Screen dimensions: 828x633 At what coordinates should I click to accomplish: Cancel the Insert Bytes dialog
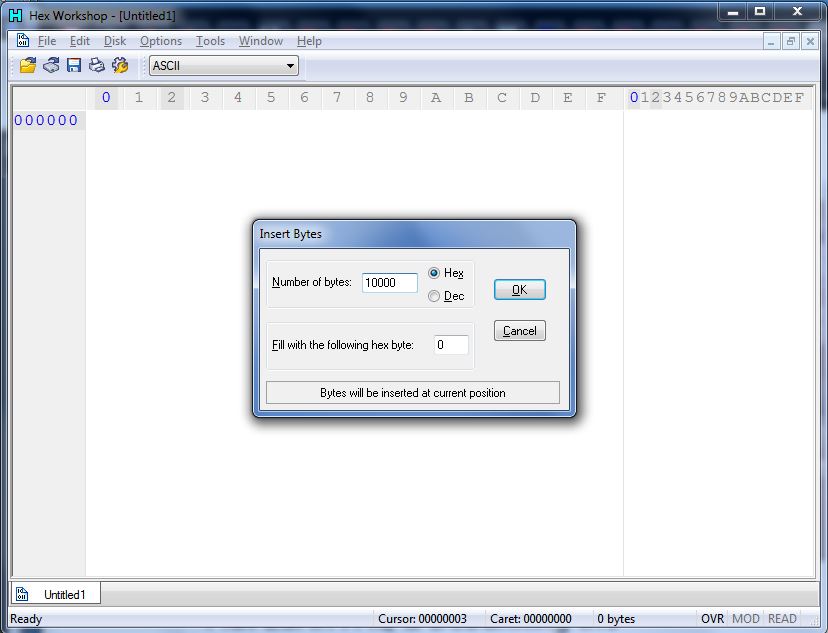tap(519, 331)
